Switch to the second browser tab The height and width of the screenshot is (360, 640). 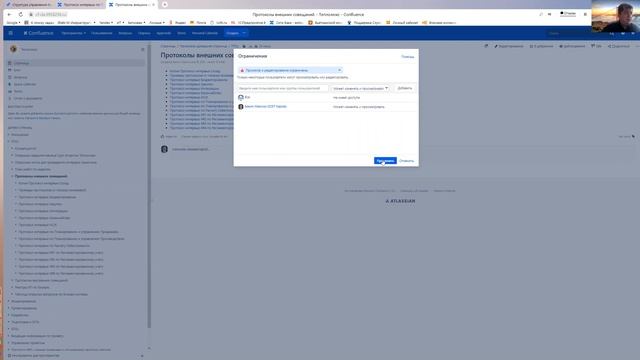click(80, 4)
